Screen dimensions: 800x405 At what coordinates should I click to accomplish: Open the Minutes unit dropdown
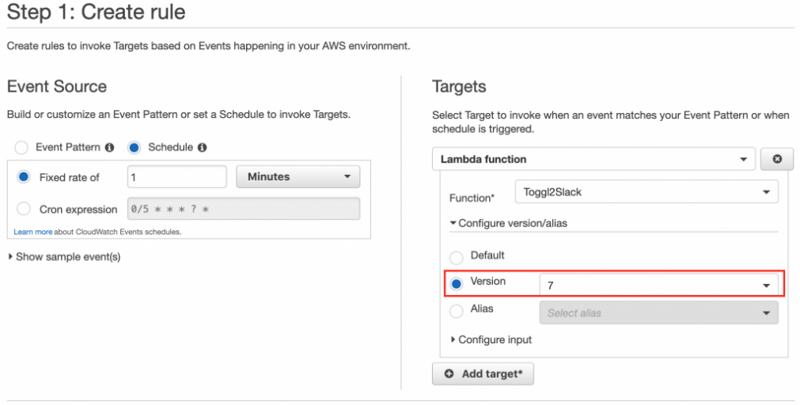coord(297,177)
